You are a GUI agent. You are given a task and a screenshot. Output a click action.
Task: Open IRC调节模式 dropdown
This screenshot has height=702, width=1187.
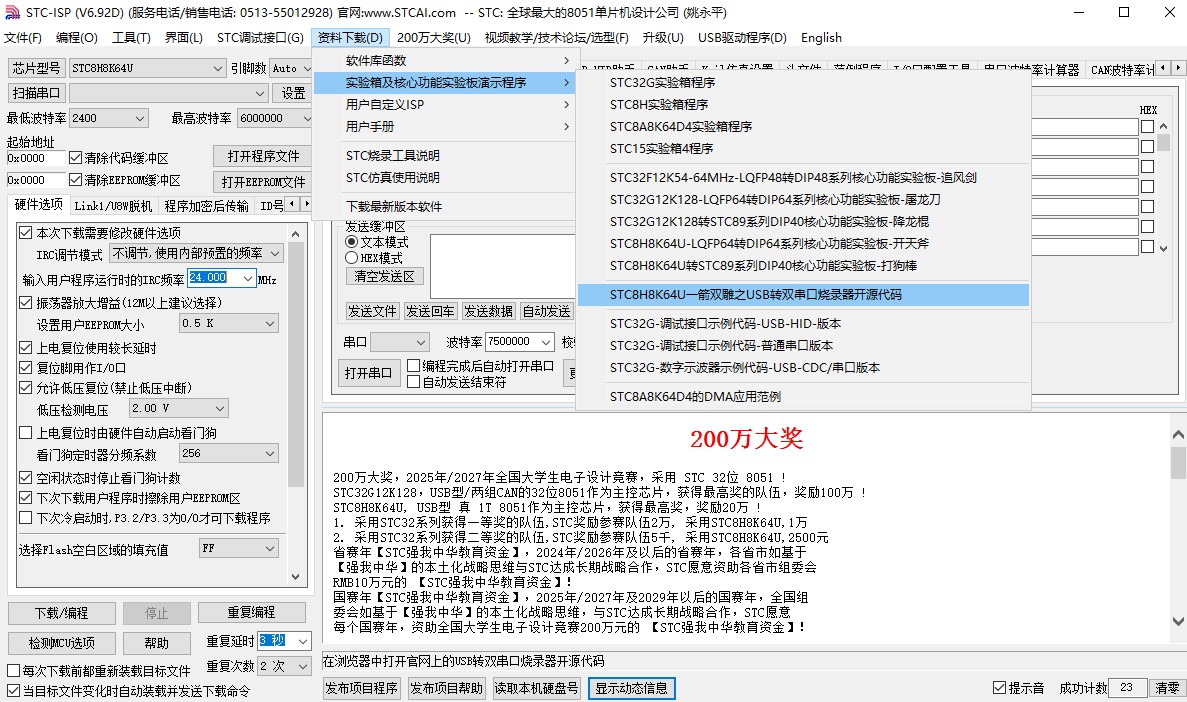click(197, 254)
